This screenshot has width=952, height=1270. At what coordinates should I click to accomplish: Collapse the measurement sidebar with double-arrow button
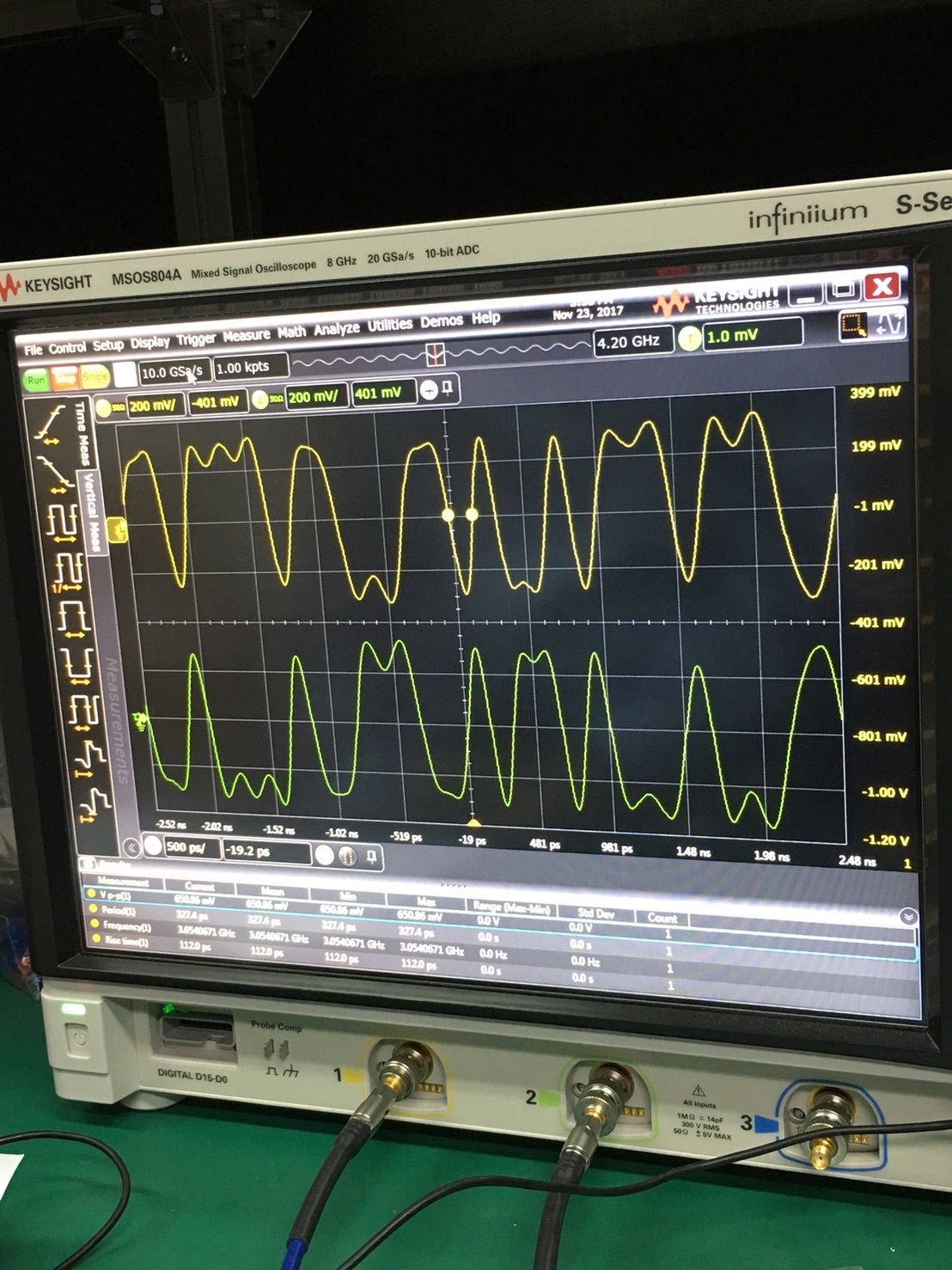tap(131, 847)
